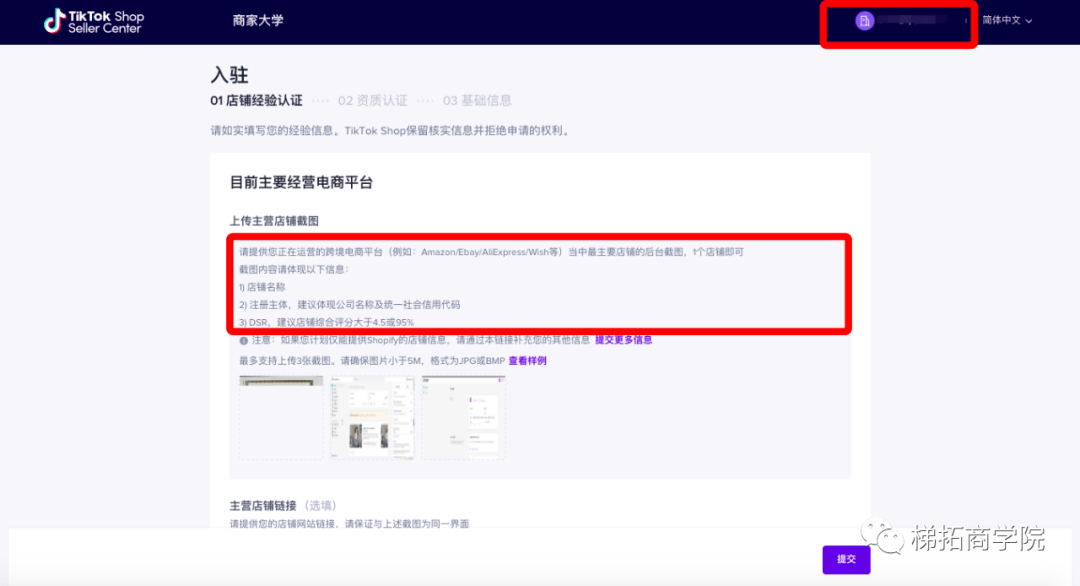Click the 主营店铺链接 label

pos(263,505)
